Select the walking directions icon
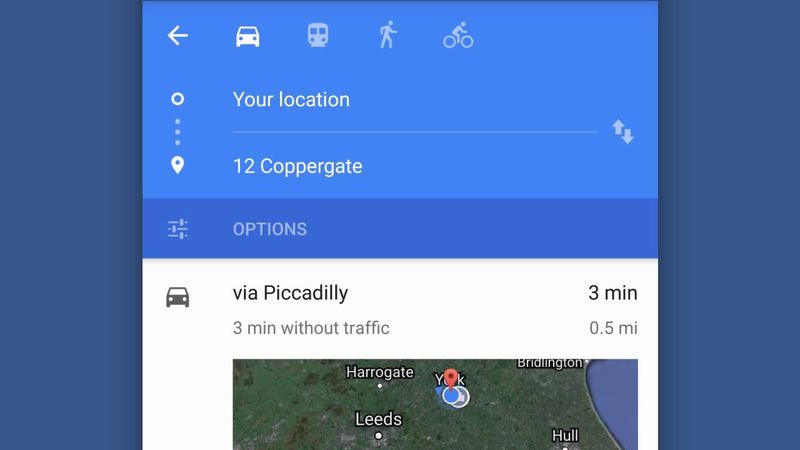 click(x=388, y=35)
